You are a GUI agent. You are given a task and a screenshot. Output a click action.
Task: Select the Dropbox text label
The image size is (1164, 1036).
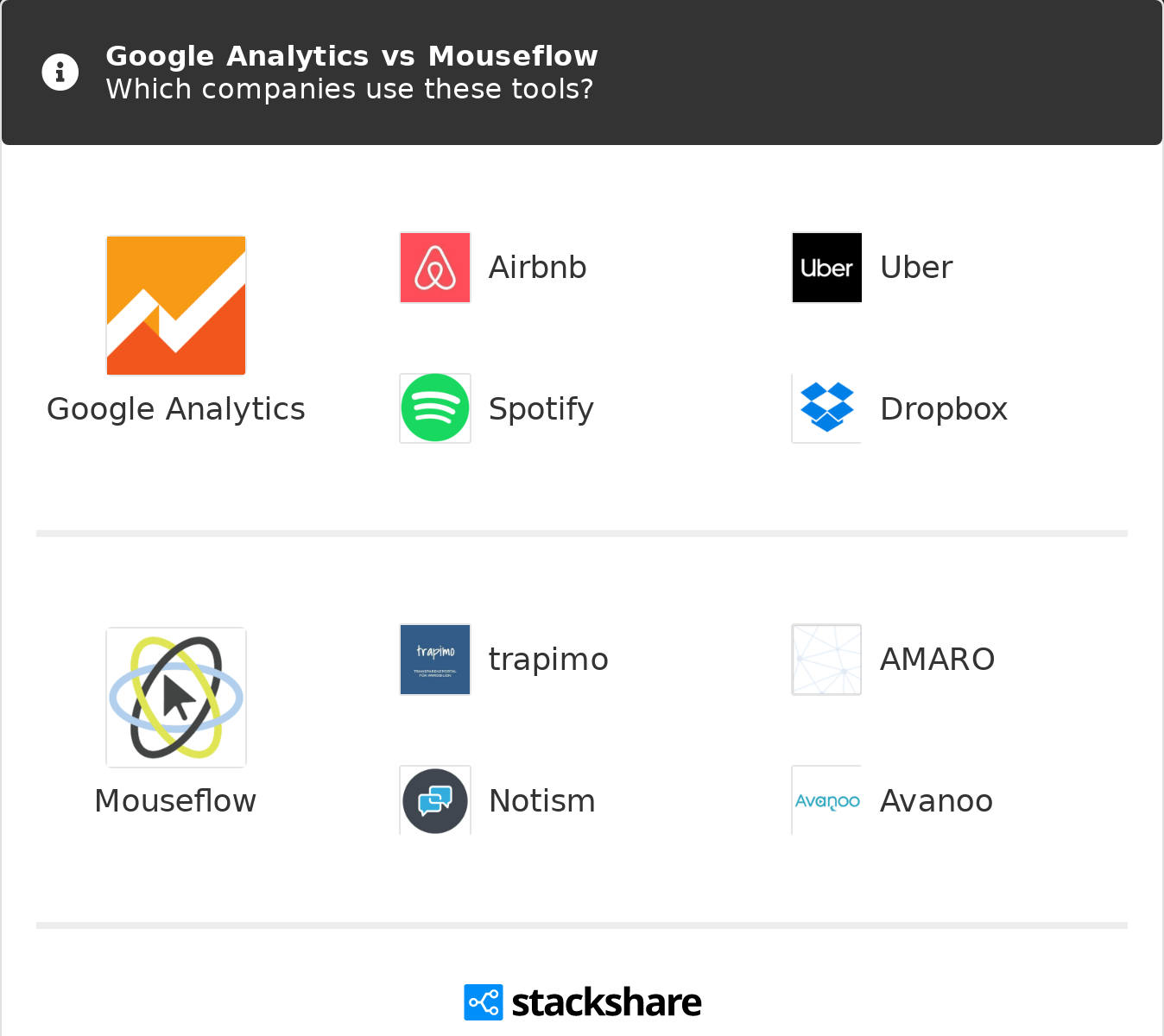[x=944, y=409]
